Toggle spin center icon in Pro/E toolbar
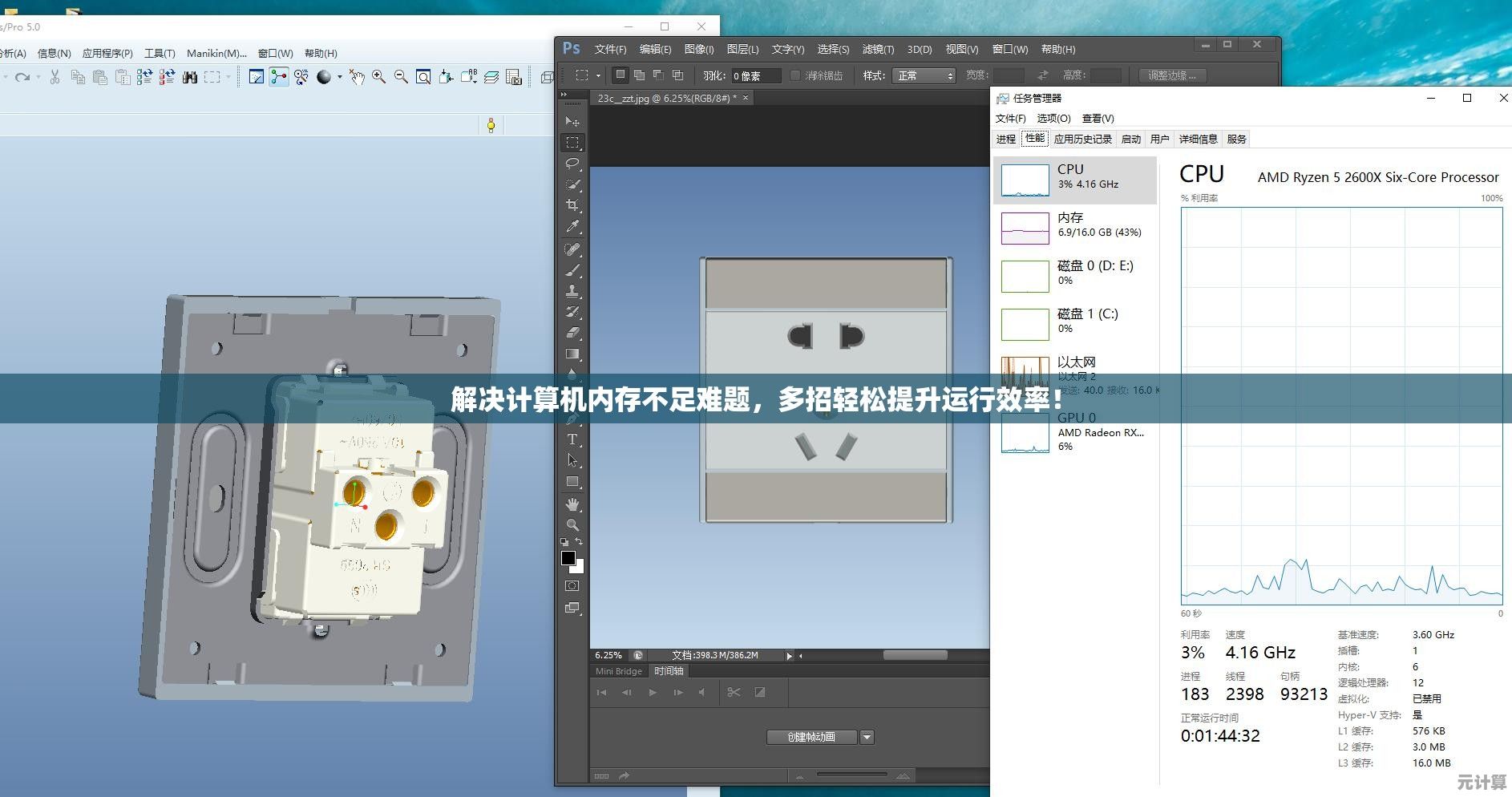The width and height of the screenshot is (1512, 797). click(x=278, y=77)
